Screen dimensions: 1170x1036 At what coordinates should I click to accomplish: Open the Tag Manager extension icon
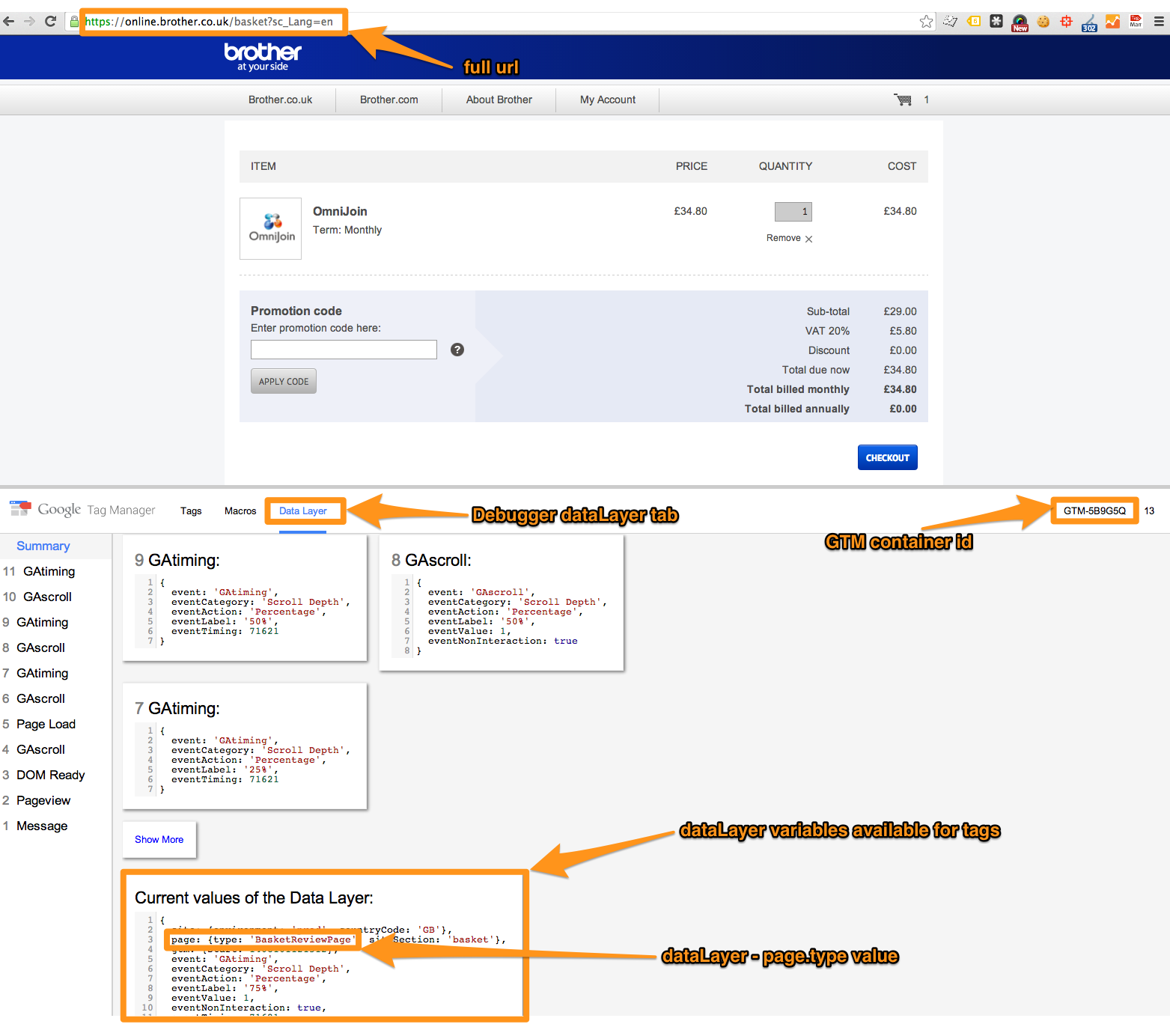tap(1136, 21)
